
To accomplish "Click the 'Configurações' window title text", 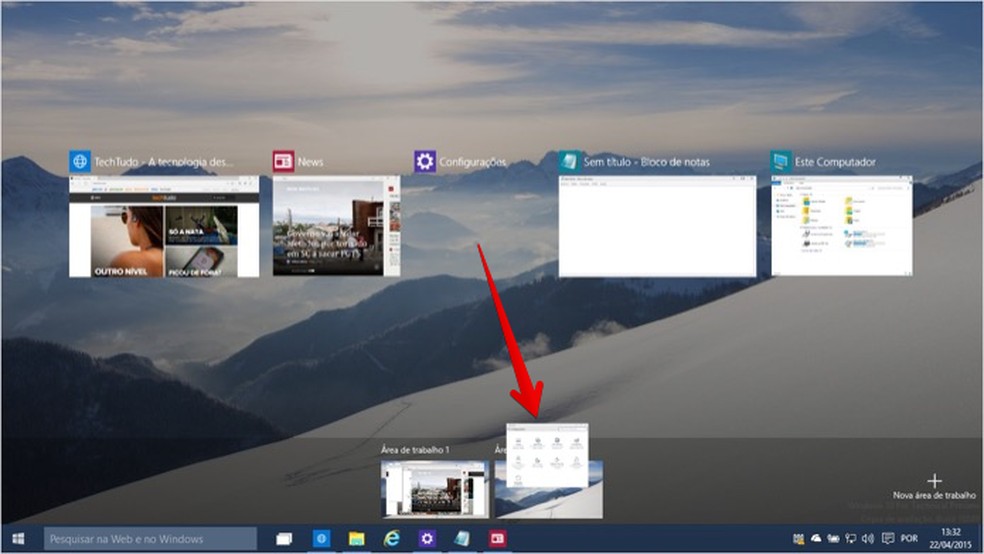I will pos(473,162).
